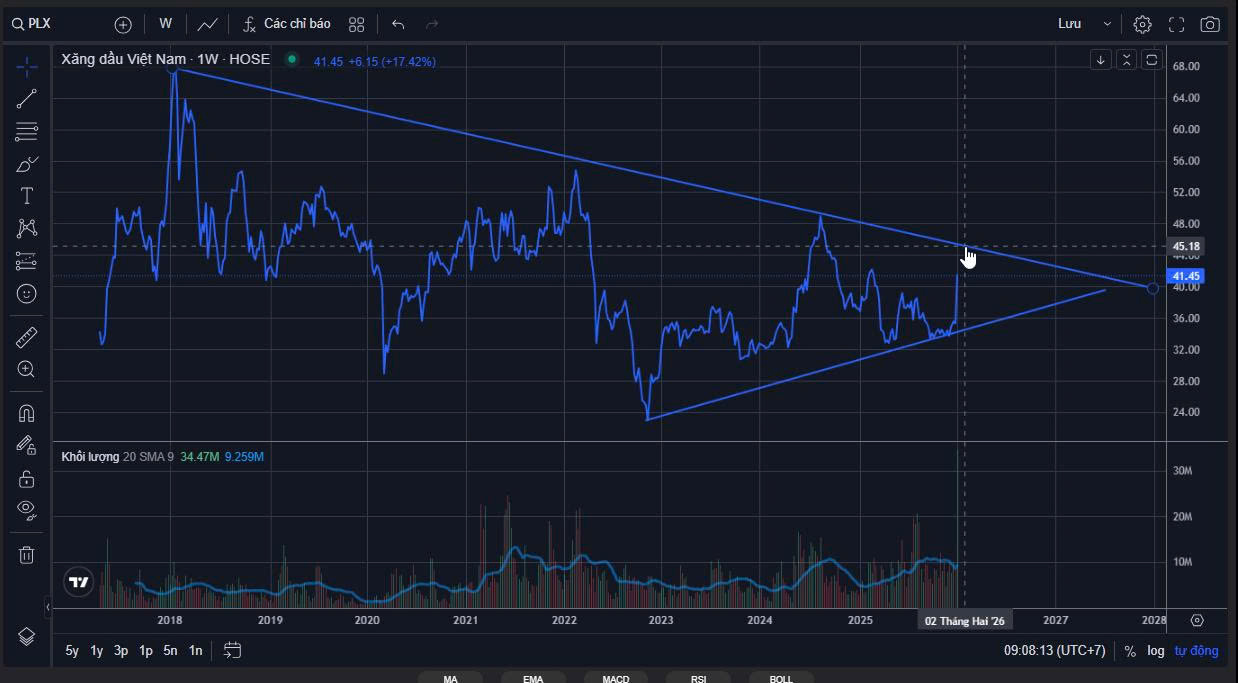Toggle lock all drawing tools

(27, 479)
